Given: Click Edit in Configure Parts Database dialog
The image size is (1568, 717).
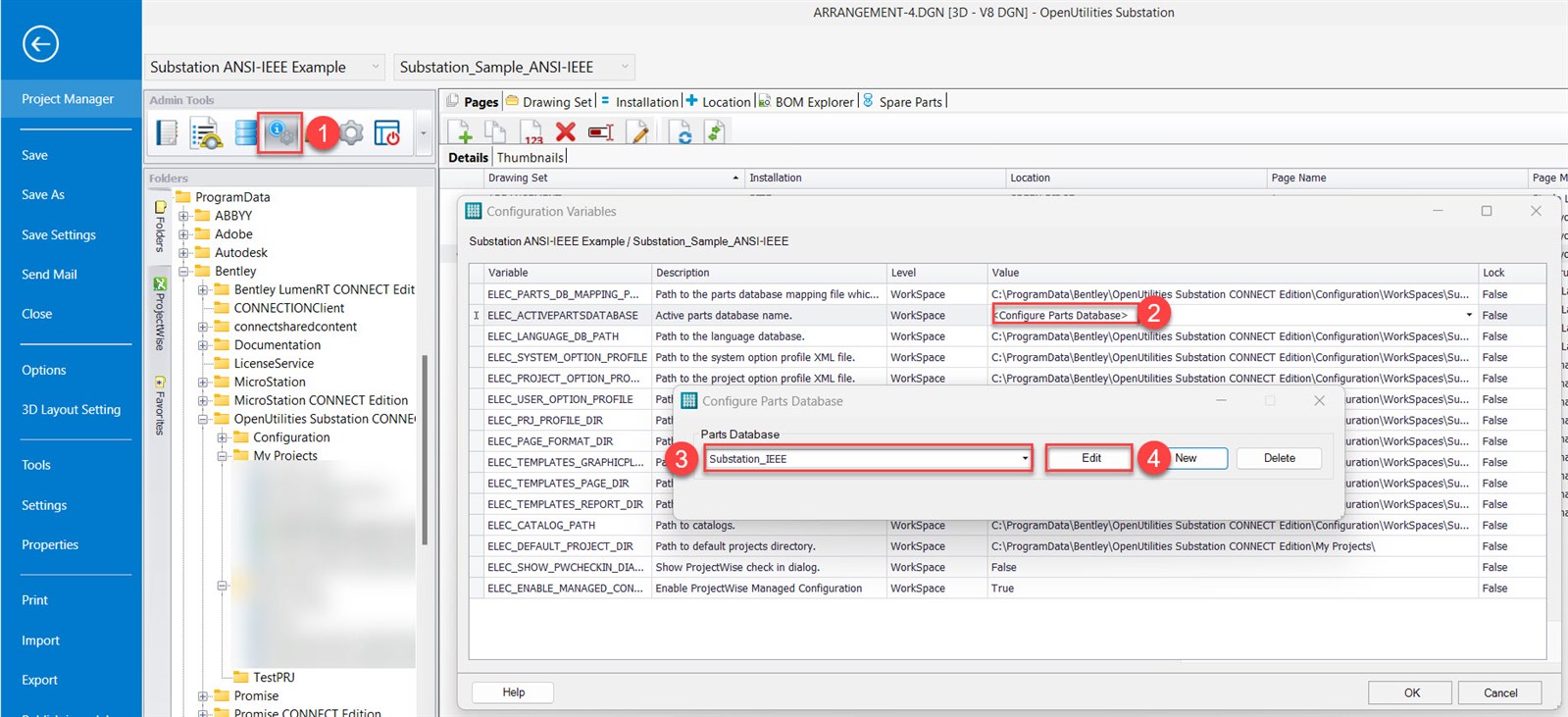Looking at the screenshot, I should 1090,458.
